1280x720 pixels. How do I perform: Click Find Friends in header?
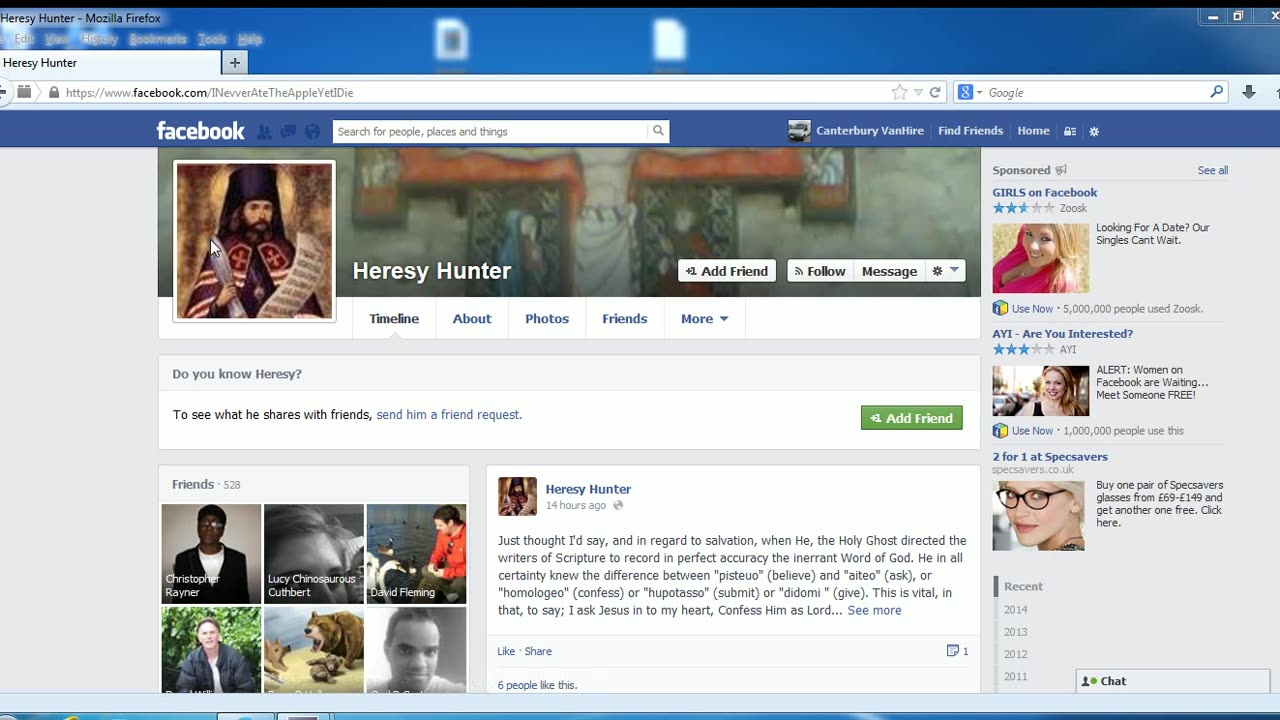970,131
